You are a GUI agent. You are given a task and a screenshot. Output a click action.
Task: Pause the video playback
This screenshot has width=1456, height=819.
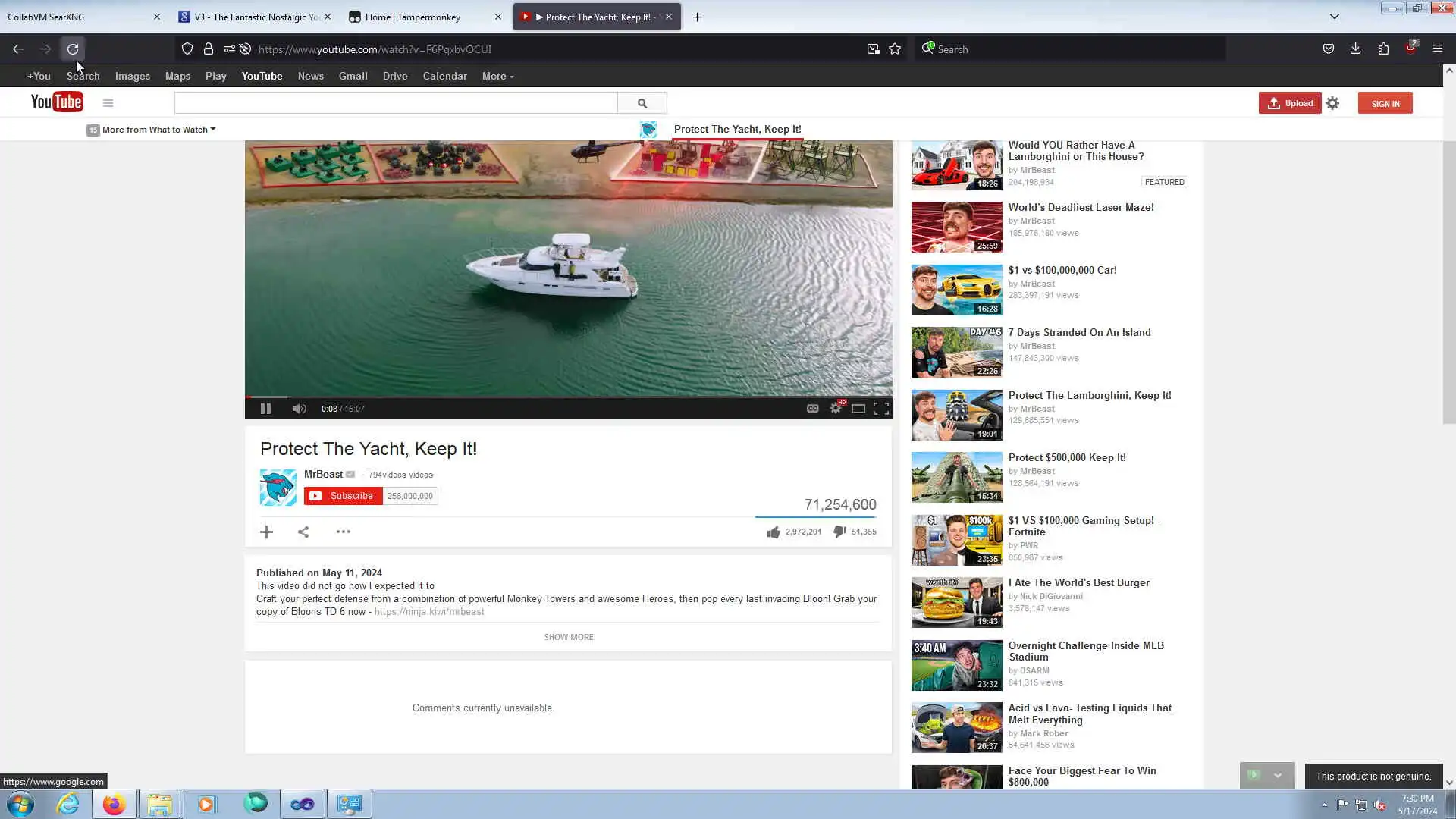click(x=265, y=409)
